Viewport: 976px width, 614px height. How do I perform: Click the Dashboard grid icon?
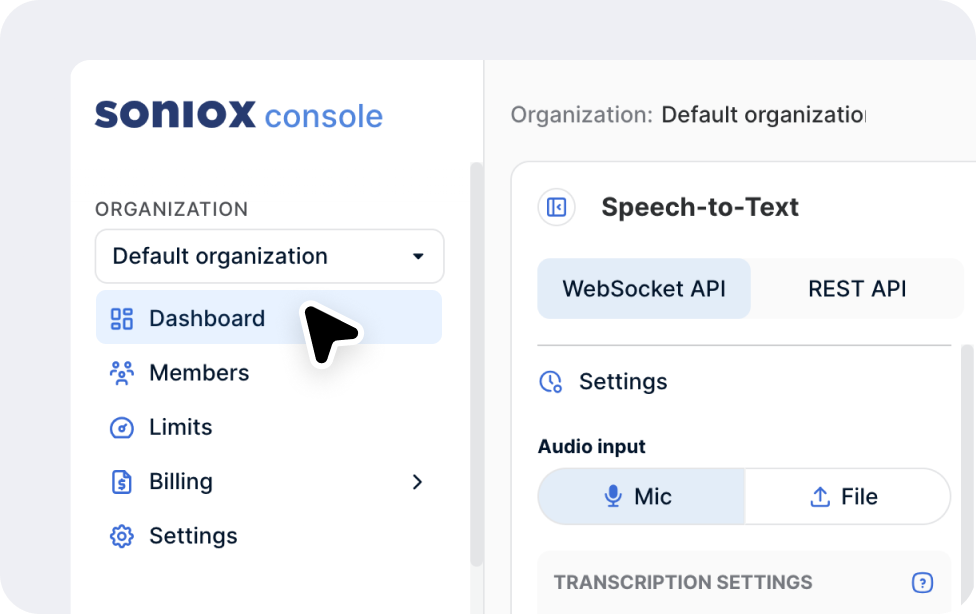coord(121,319)
